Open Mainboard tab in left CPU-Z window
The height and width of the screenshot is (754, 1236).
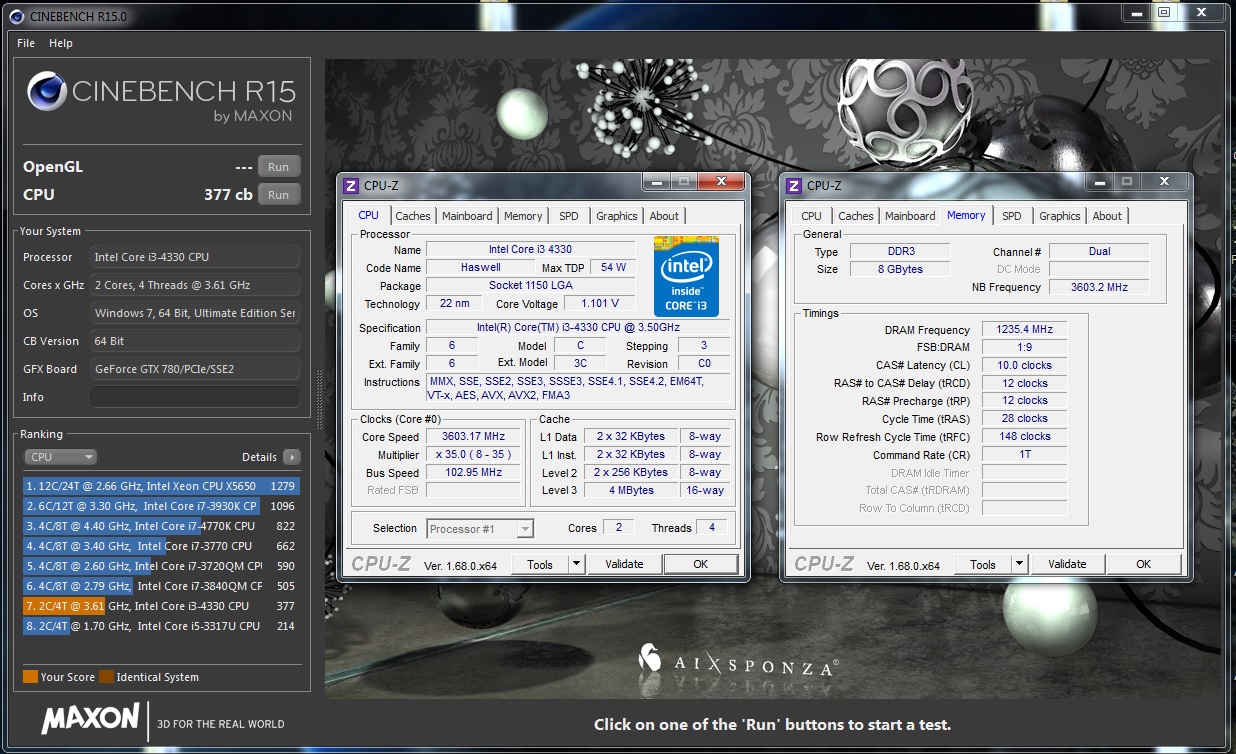(467, 216)
